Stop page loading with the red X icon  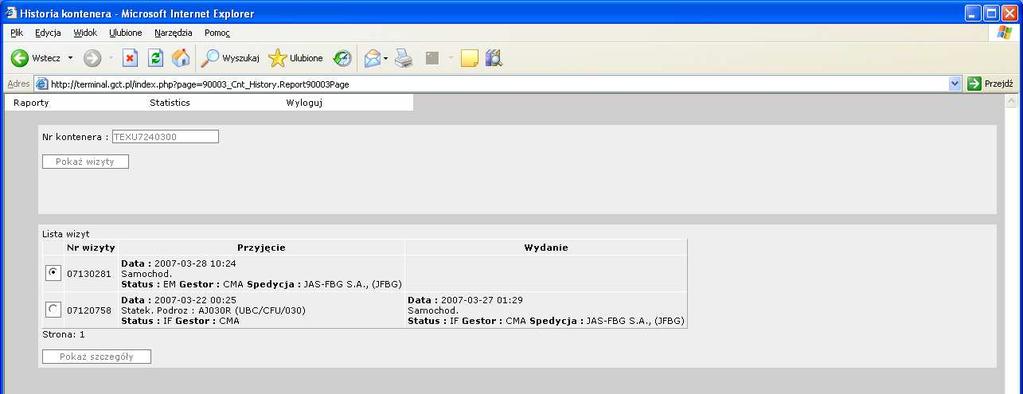pos(130,58)
